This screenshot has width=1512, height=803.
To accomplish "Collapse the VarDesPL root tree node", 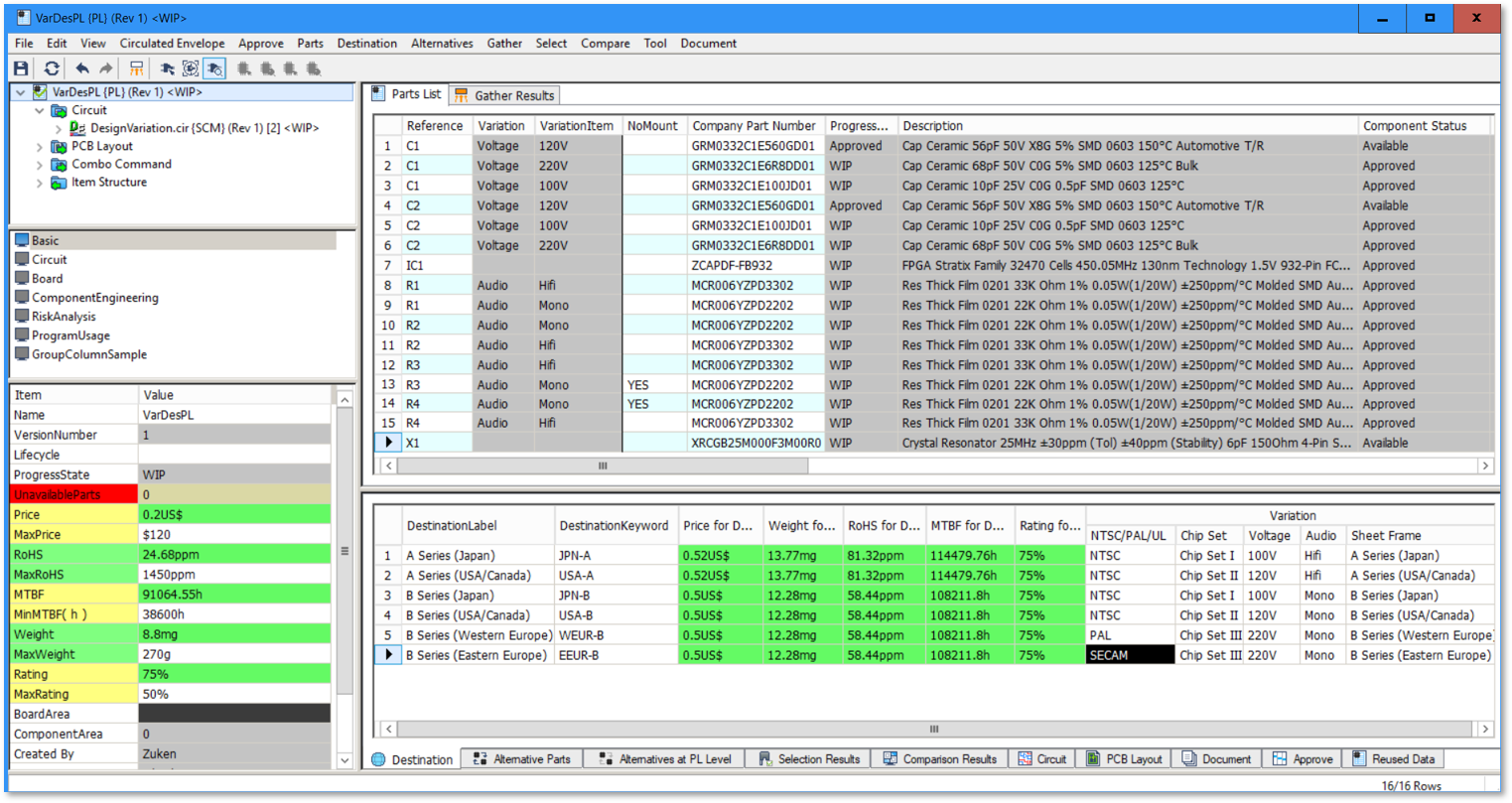I will (20, 90).
